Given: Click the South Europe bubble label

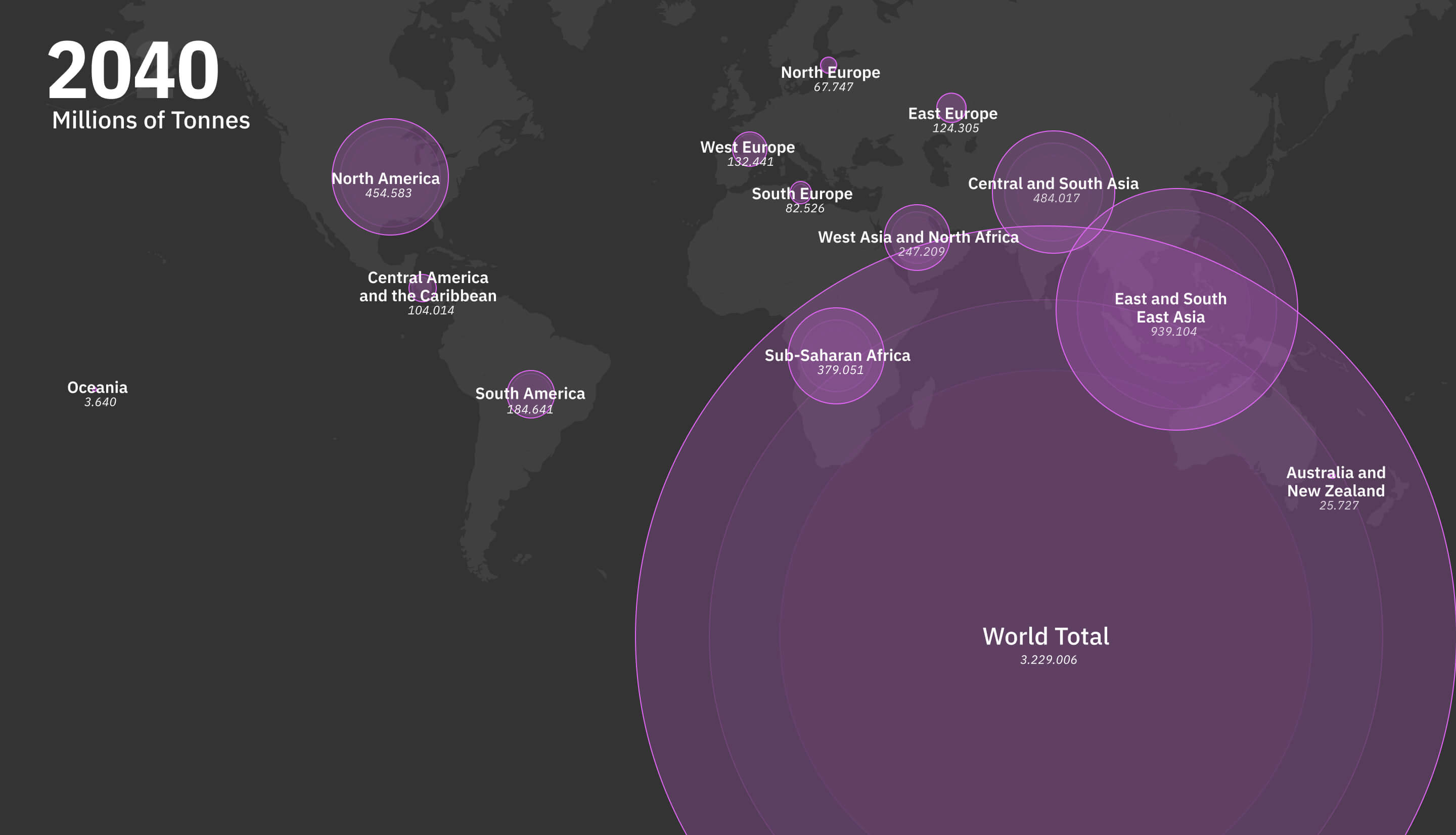Looking at the screenshot, I should point(802,194).
